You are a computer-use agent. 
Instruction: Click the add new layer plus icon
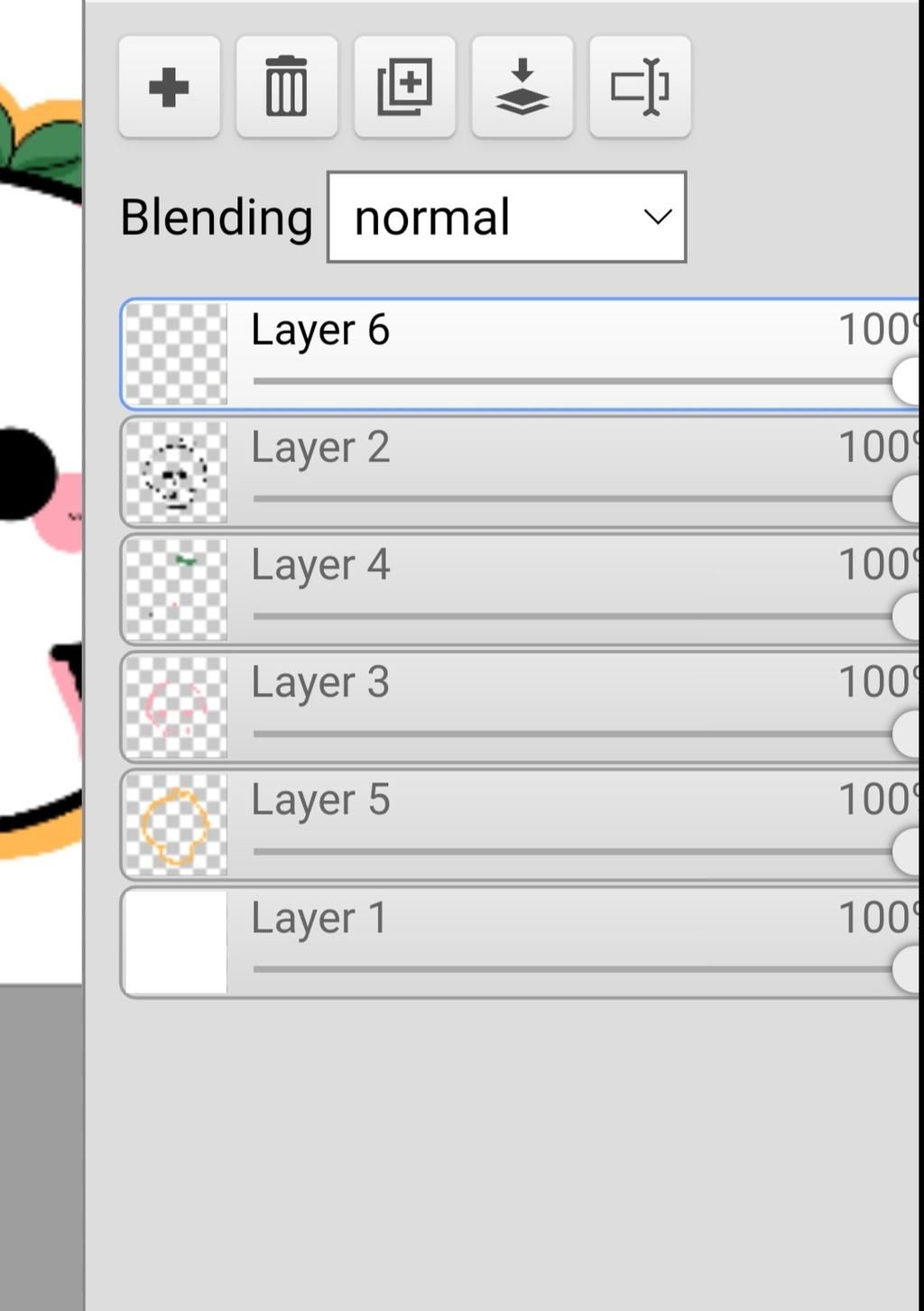pyautogui.click(x=169, y=88)
